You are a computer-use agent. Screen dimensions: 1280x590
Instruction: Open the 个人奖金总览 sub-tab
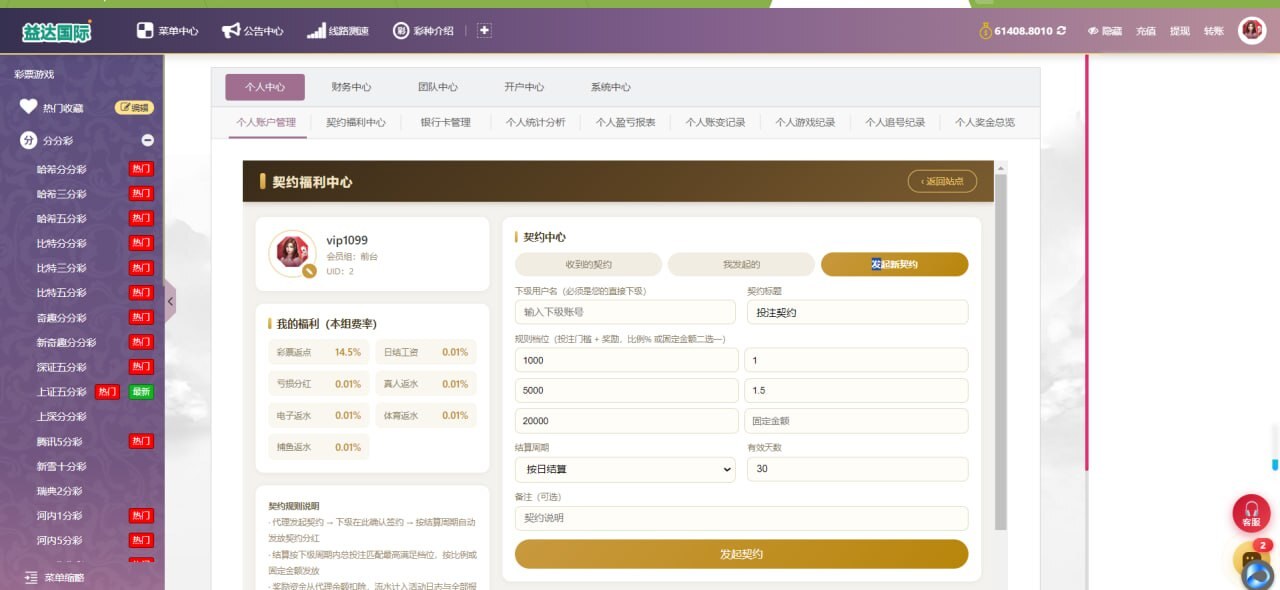coord(985,122)
